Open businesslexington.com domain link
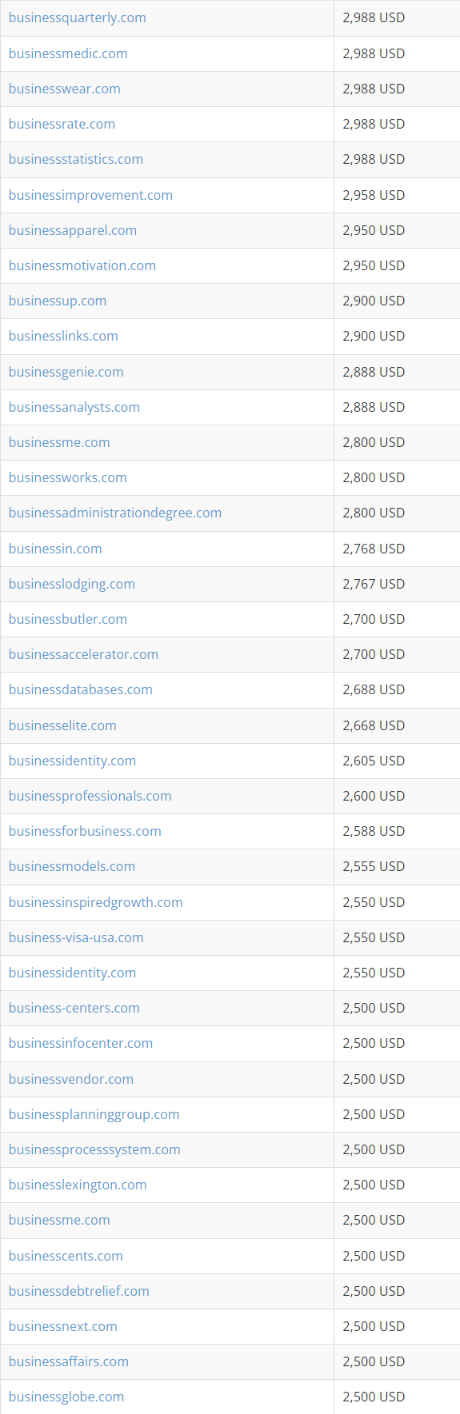The width and height of the screenshot is (460, 1414). (77, 1184)
